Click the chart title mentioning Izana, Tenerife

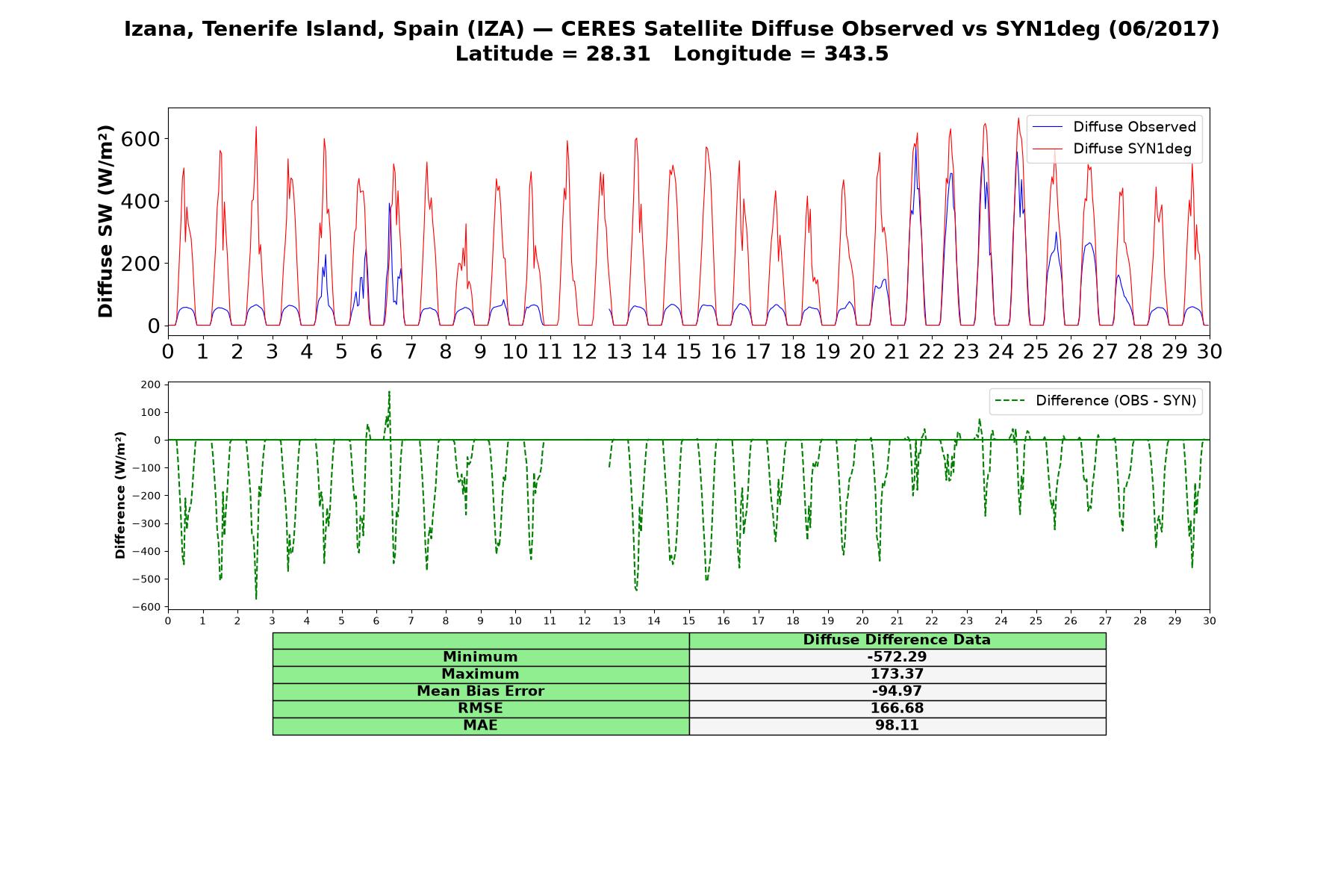tap(671, 29)
